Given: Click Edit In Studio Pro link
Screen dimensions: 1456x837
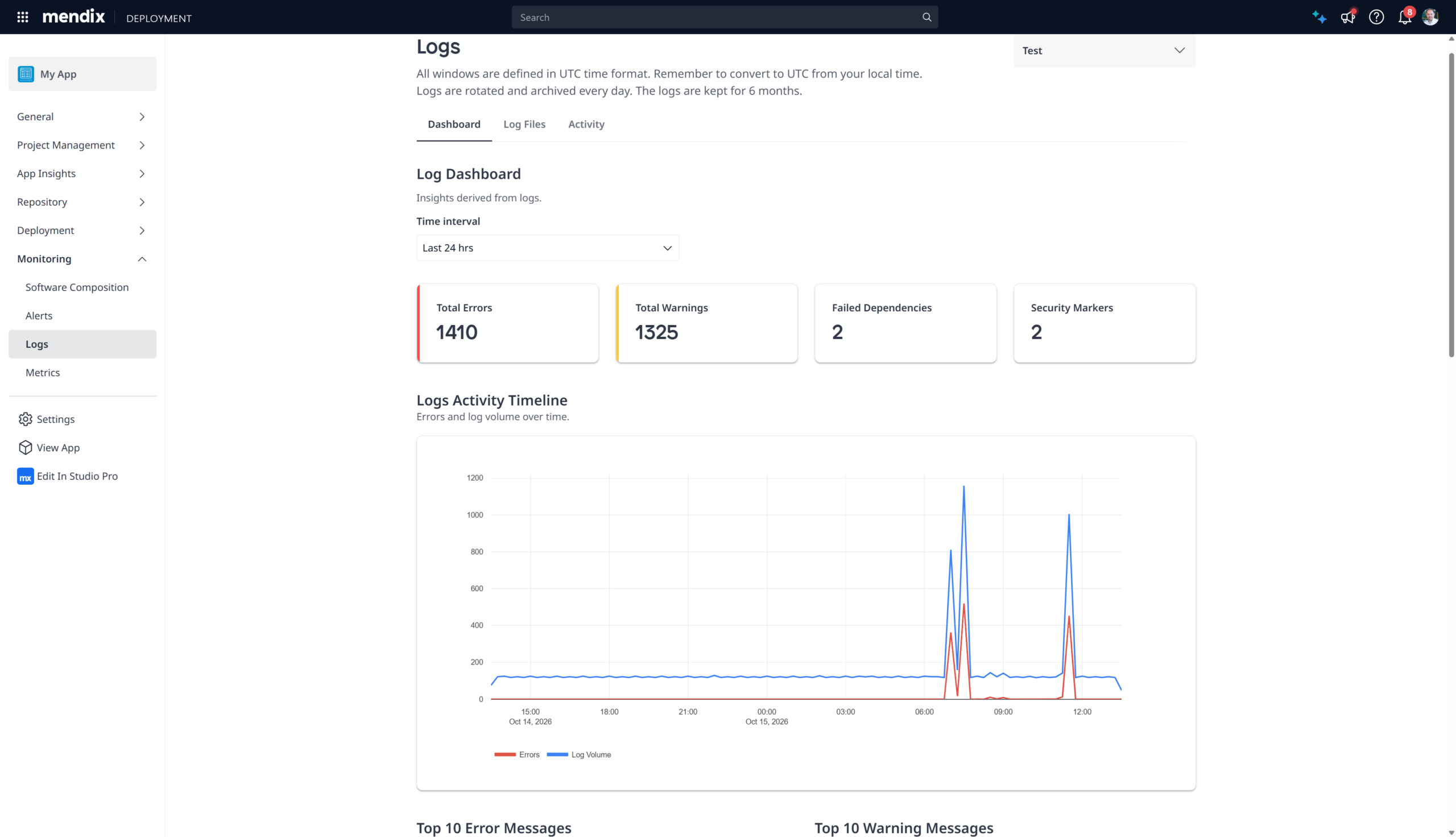Looking at the screenshot, I should coord(77,476).
